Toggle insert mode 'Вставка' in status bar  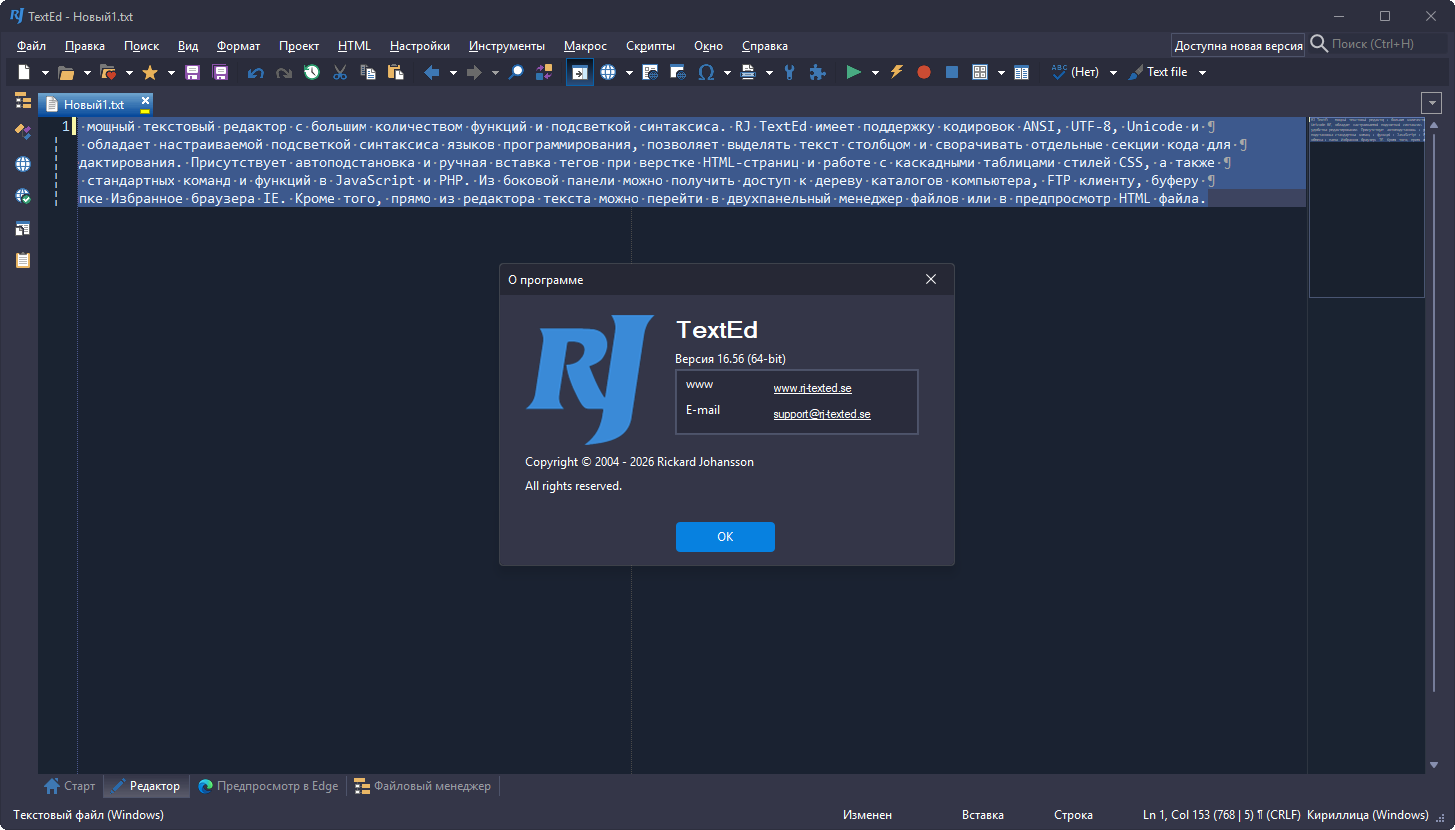[x=982, y=815]
